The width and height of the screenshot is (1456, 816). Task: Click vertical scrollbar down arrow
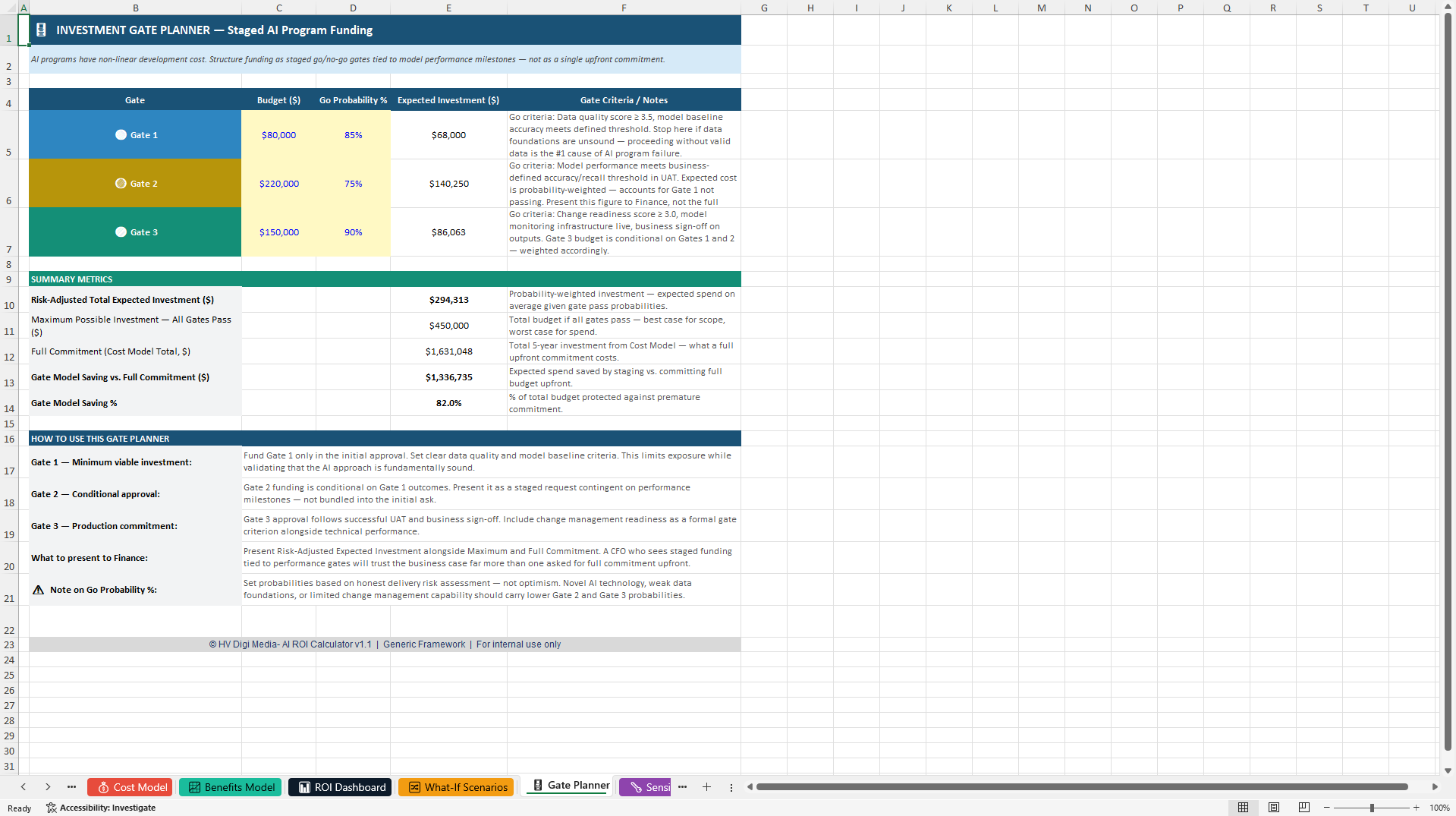(x=1448, y=770)
